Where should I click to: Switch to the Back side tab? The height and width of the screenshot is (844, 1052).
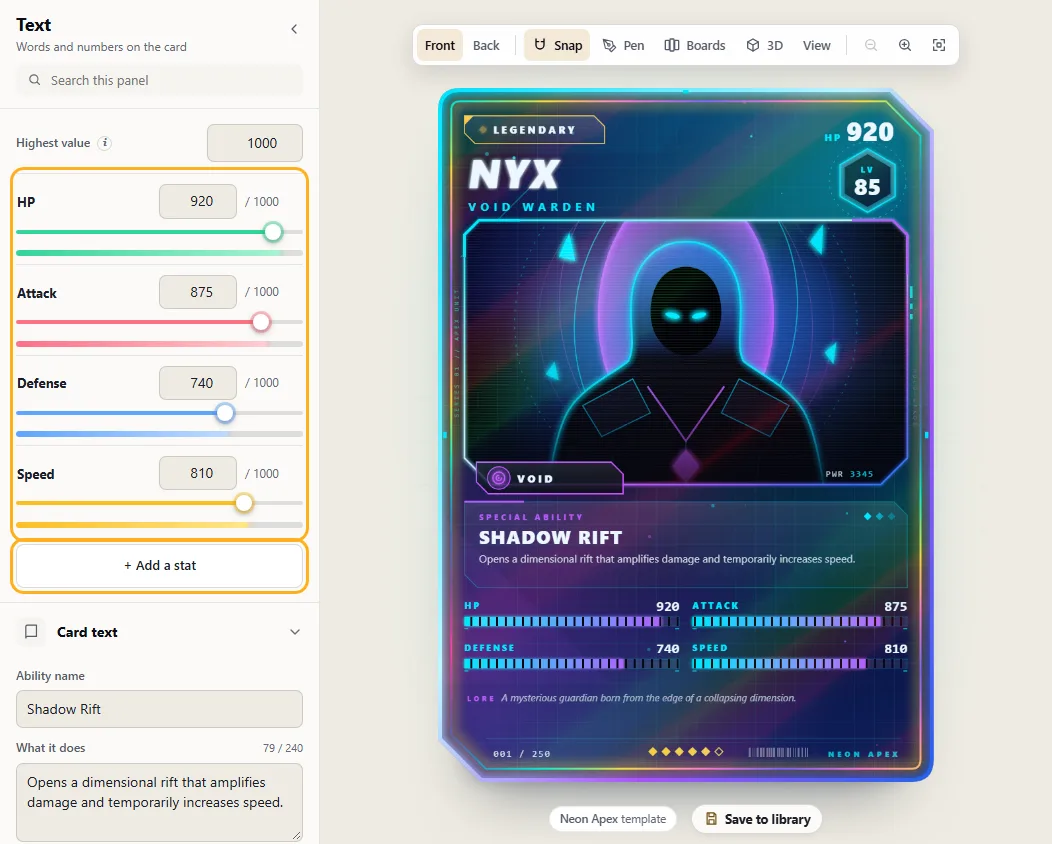coord(486,45)
